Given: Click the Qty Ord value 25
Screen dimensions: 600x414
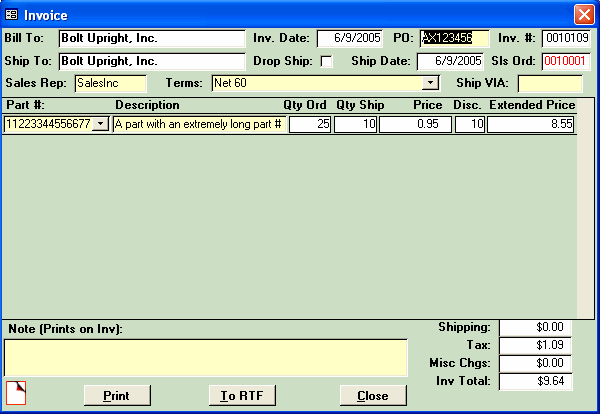Looking at the screenshot, I should click(310, 124).
